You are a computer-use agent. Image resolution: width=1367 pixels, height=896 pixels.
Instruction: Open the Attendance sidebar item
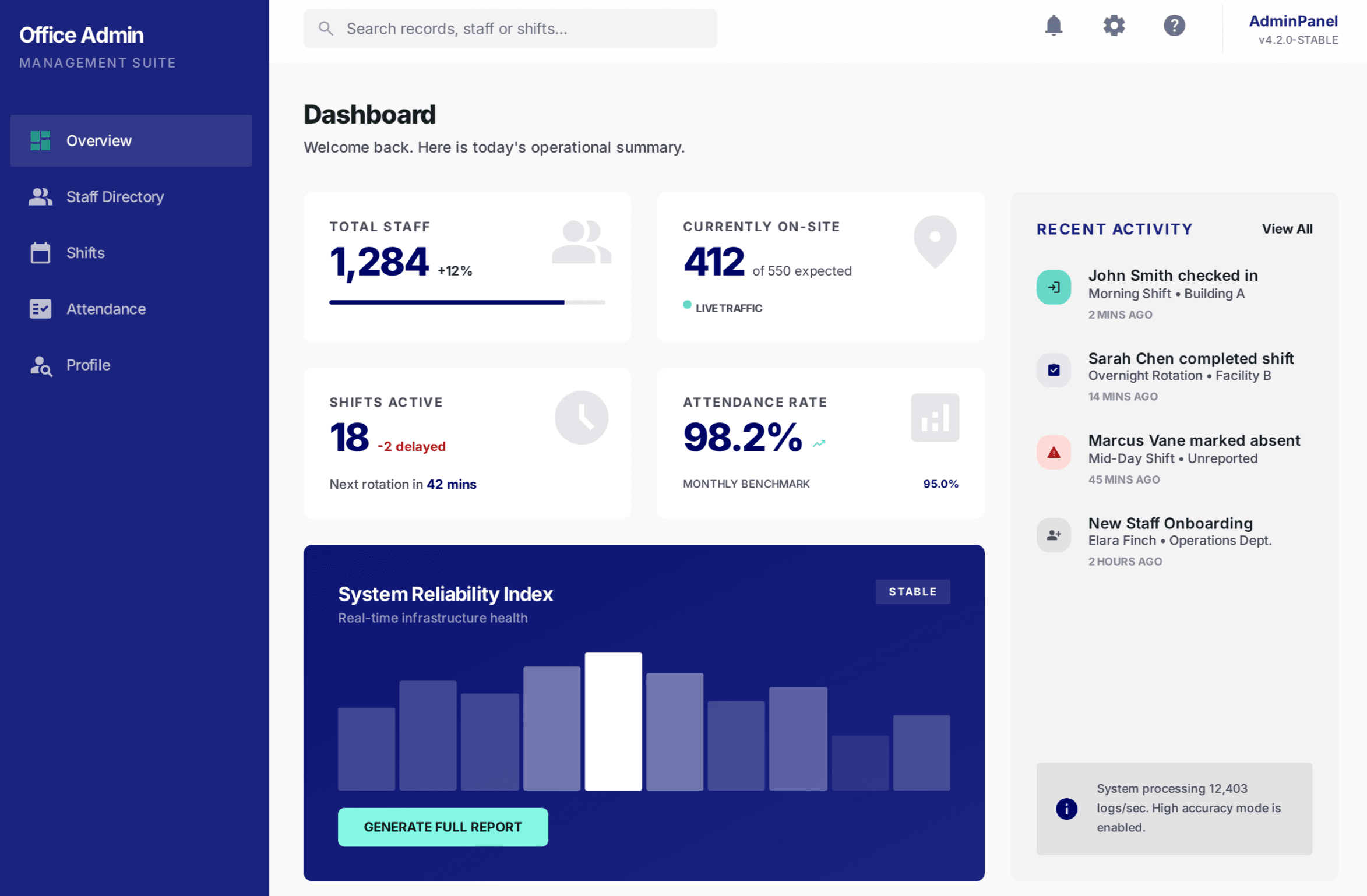(x=105, y=309)
